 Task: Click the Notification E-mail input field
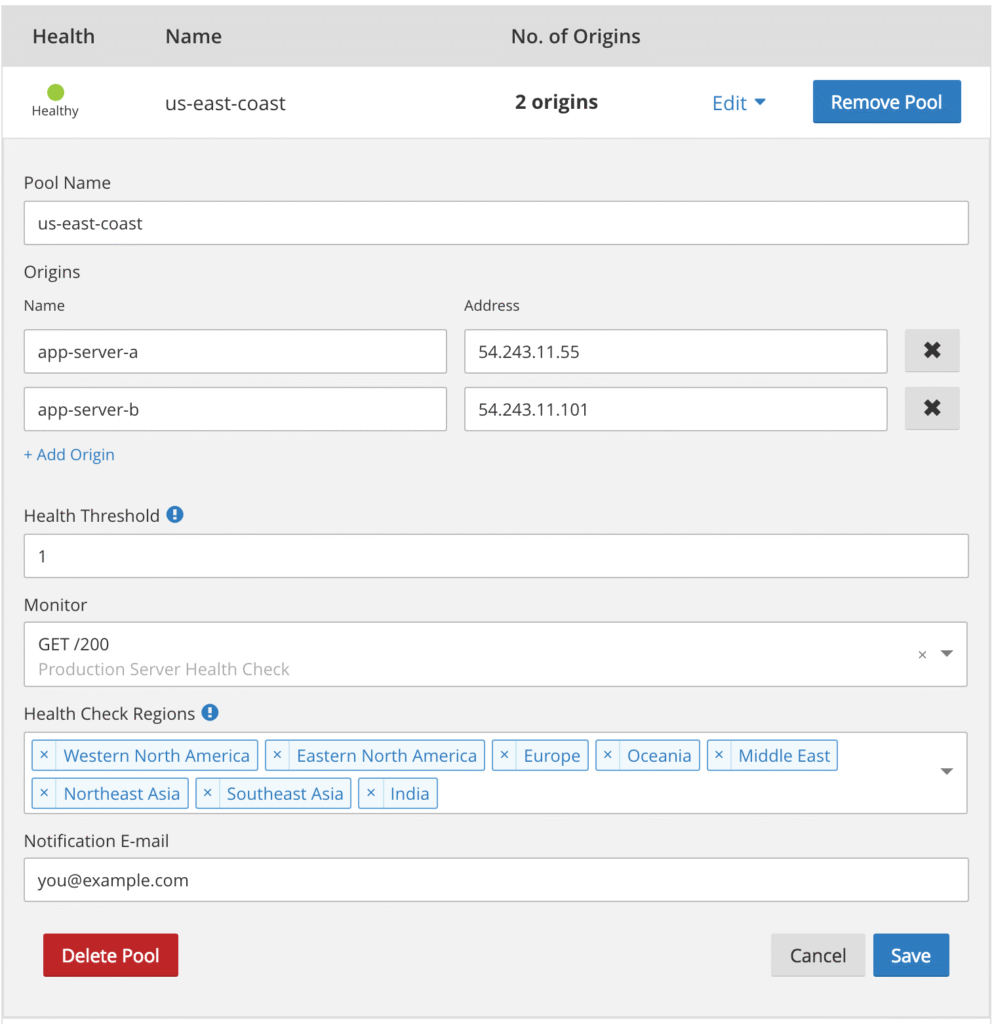tap(496, 880)
